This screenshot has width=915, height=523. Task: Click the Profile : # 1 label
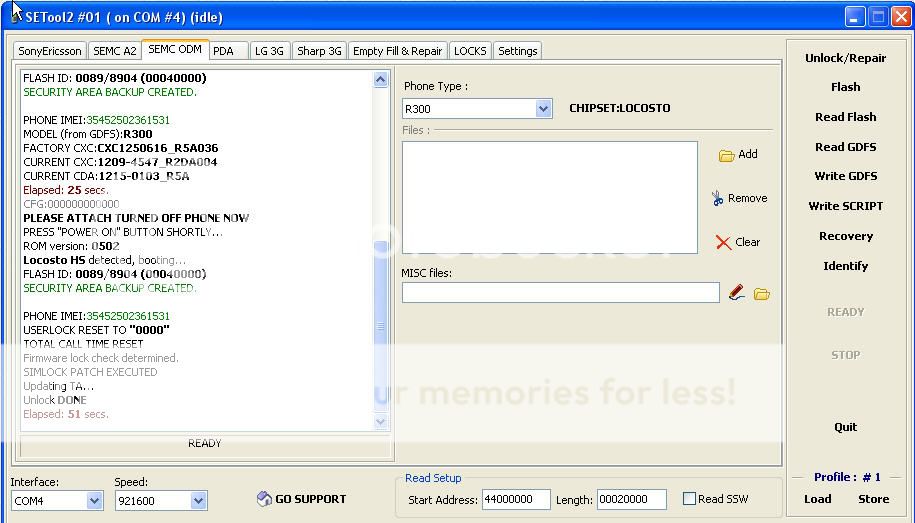click(847, 477)
